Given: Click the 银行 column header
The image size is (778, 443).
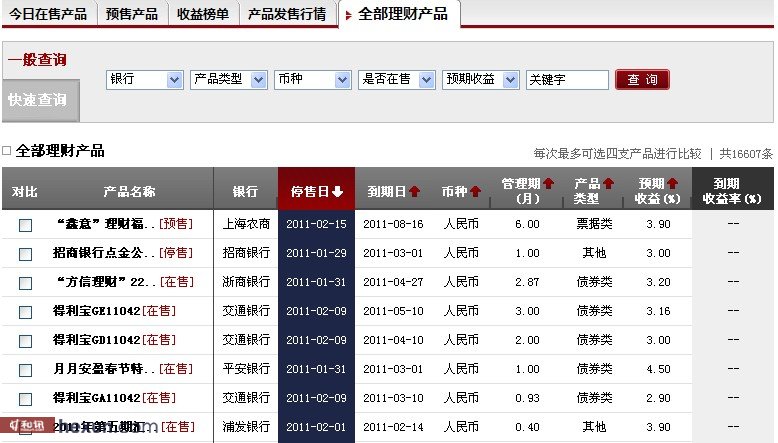Looking at the screenshot, I should point(245,191).
